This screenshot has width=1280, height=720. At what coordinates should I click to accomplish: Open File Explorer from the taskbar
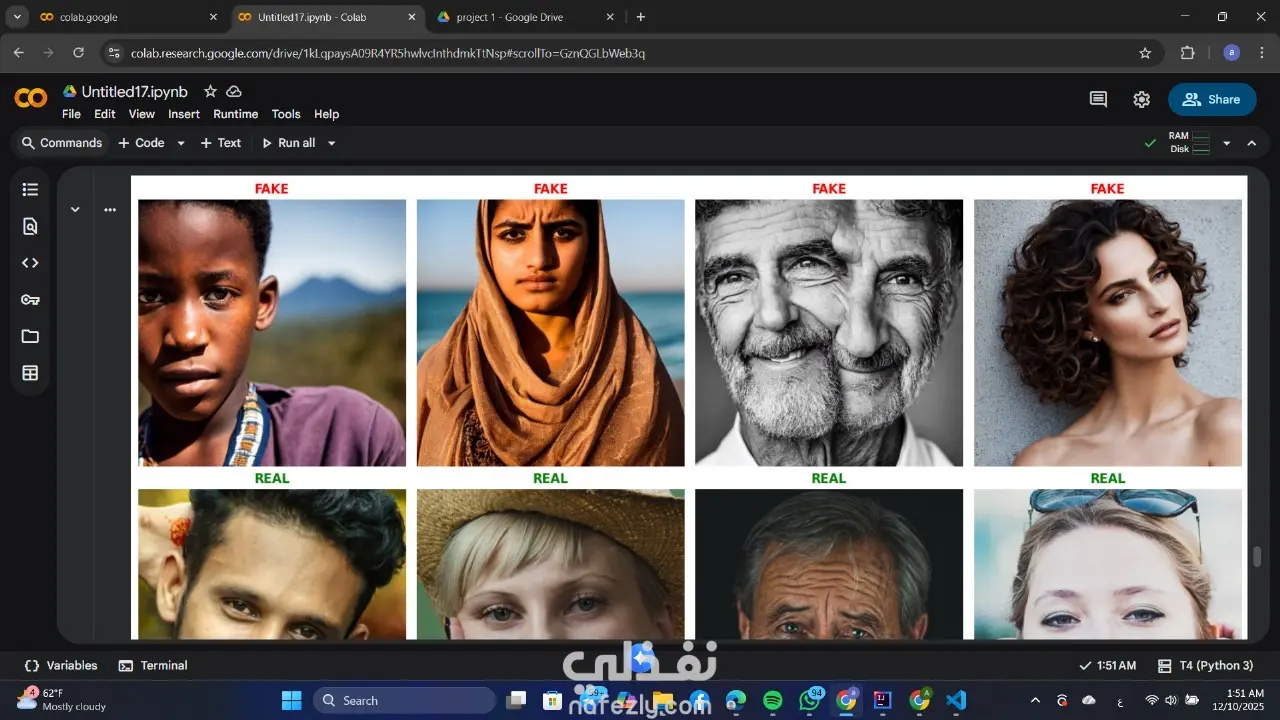point(663,700)
